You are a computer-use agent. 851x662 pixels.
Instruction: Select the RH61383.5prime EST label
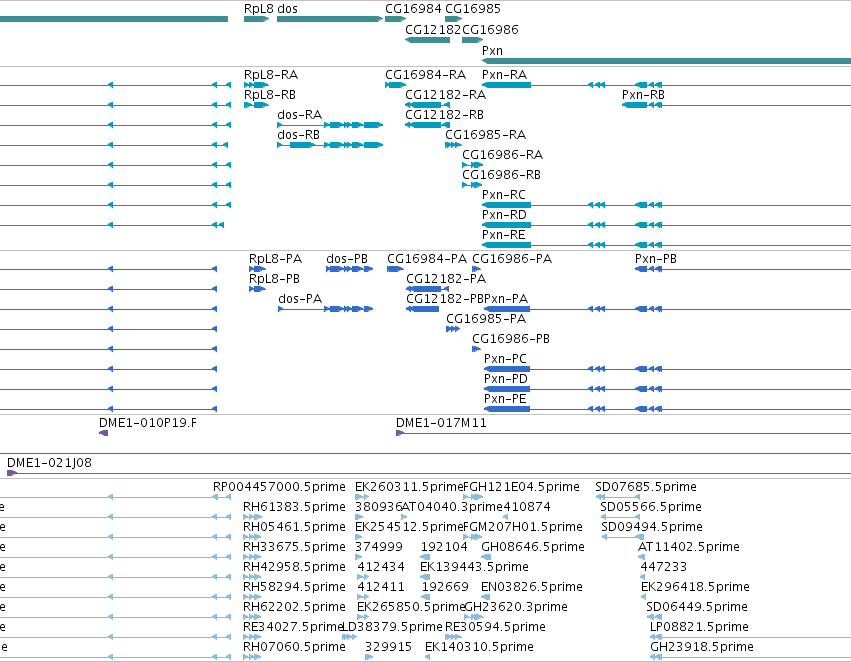click(x=294, y=507)
